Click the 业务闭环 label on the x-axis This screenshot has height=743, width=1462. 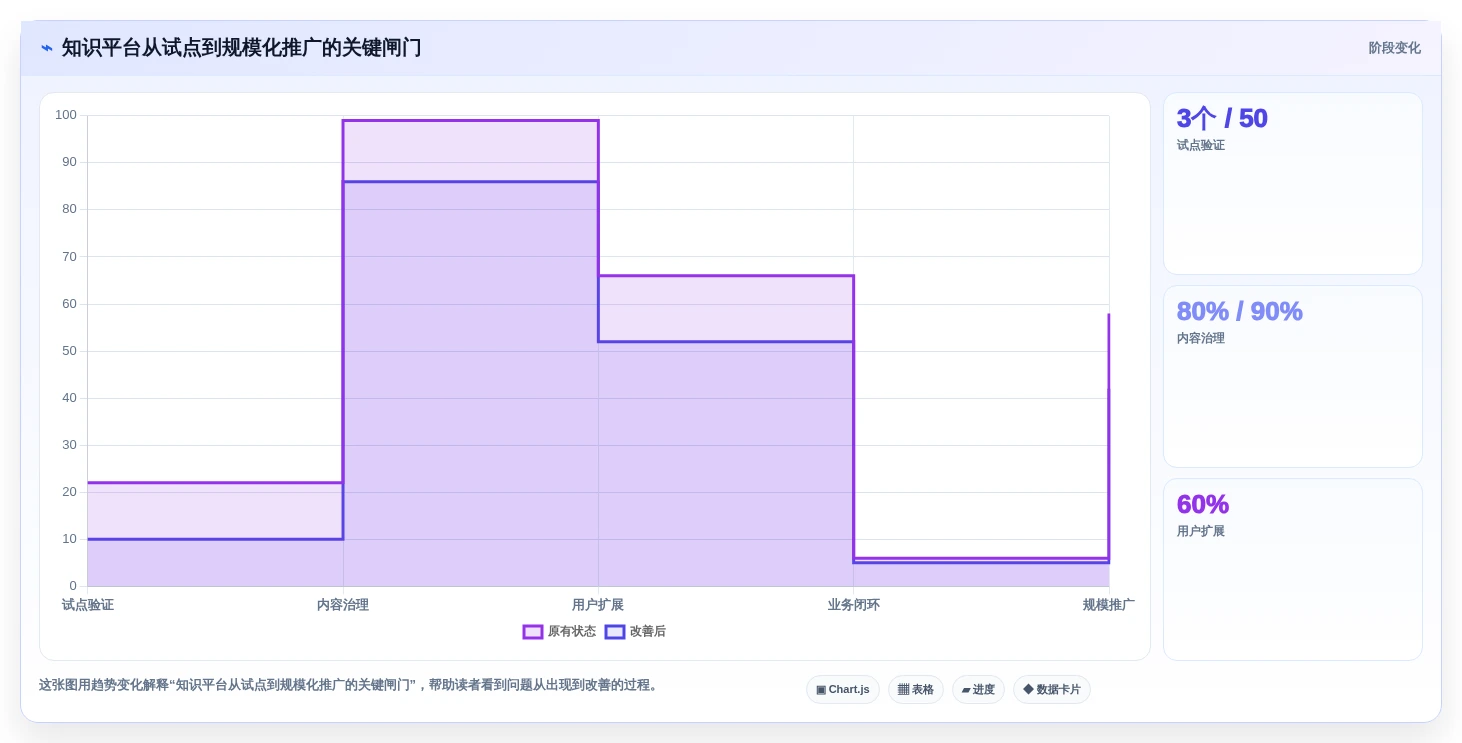[x=854, y=605]
